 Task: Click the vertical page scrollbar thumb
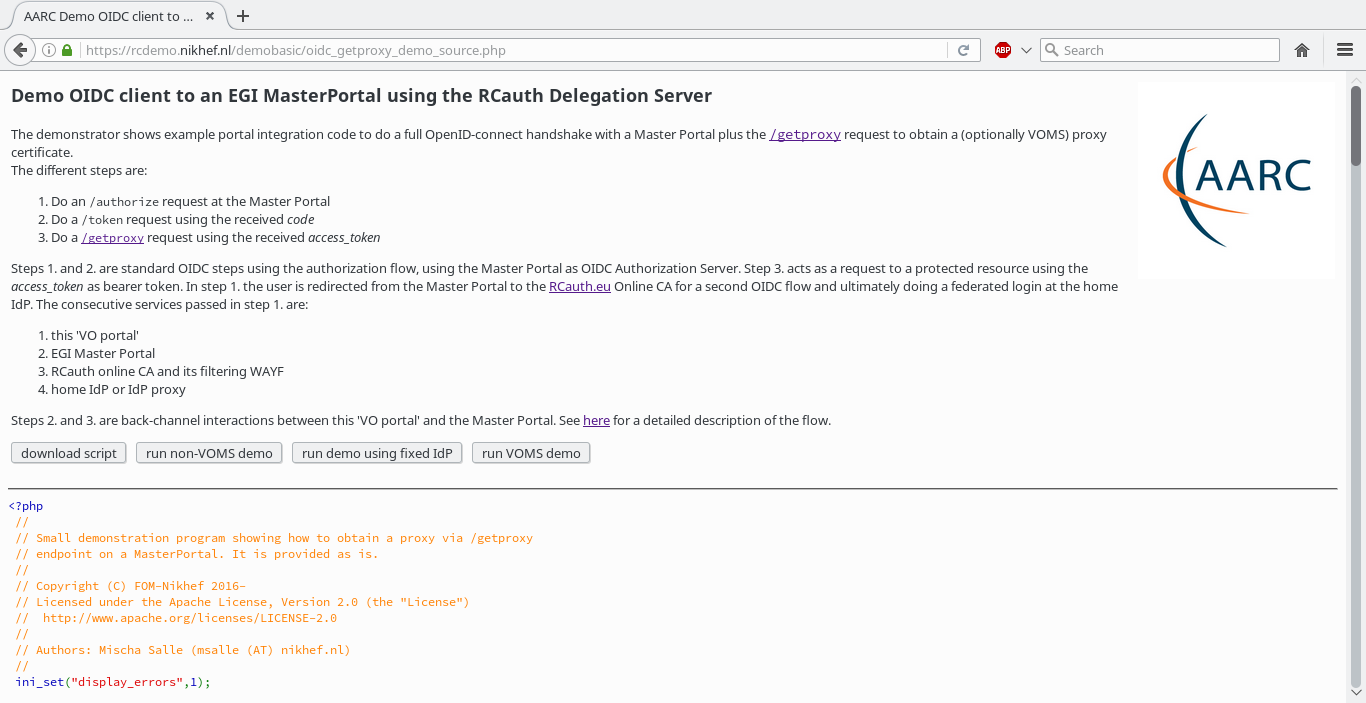[x=1356, y=125]
